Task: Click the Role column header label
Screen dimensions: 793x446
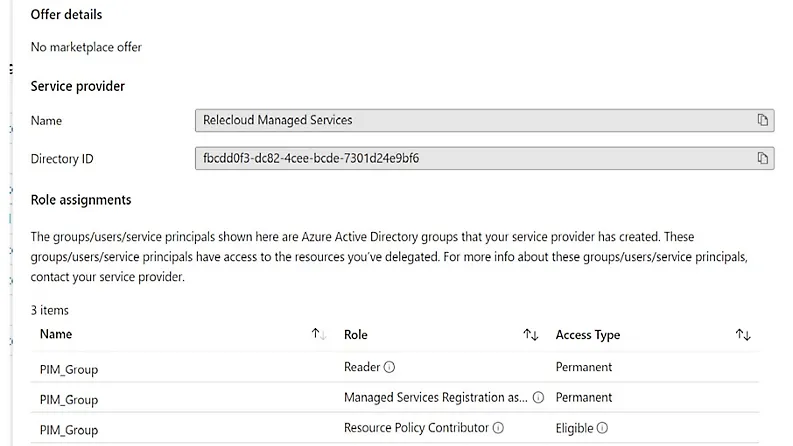Action: point(356,335)
